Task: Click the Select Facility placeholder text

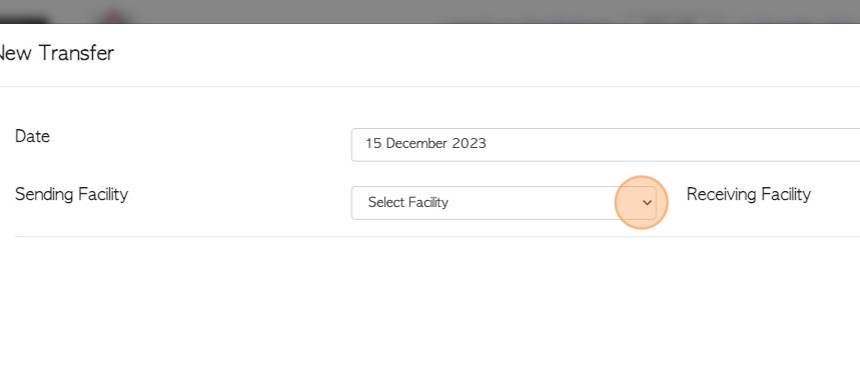Action: tap(408, 202)
